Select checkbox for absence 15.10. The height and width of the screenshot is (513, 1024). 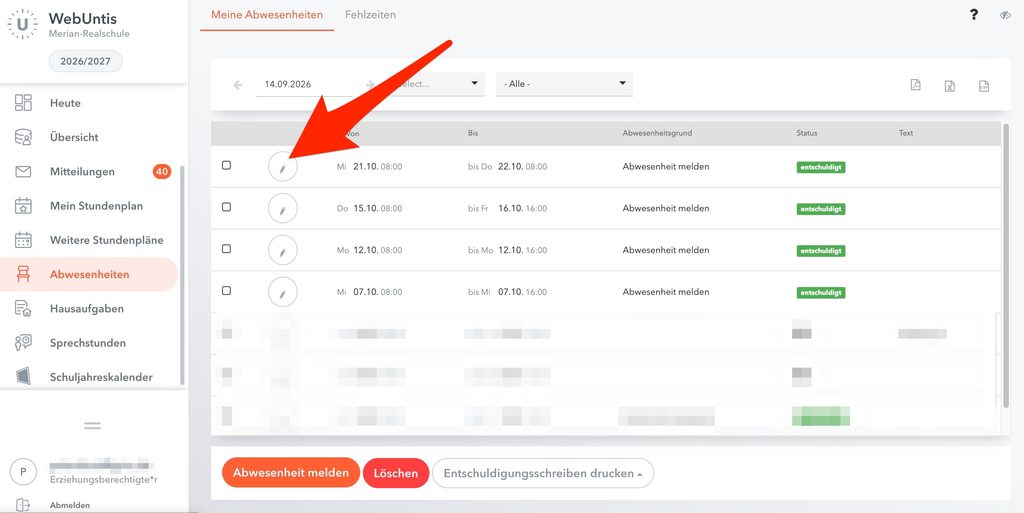point(226,207)
